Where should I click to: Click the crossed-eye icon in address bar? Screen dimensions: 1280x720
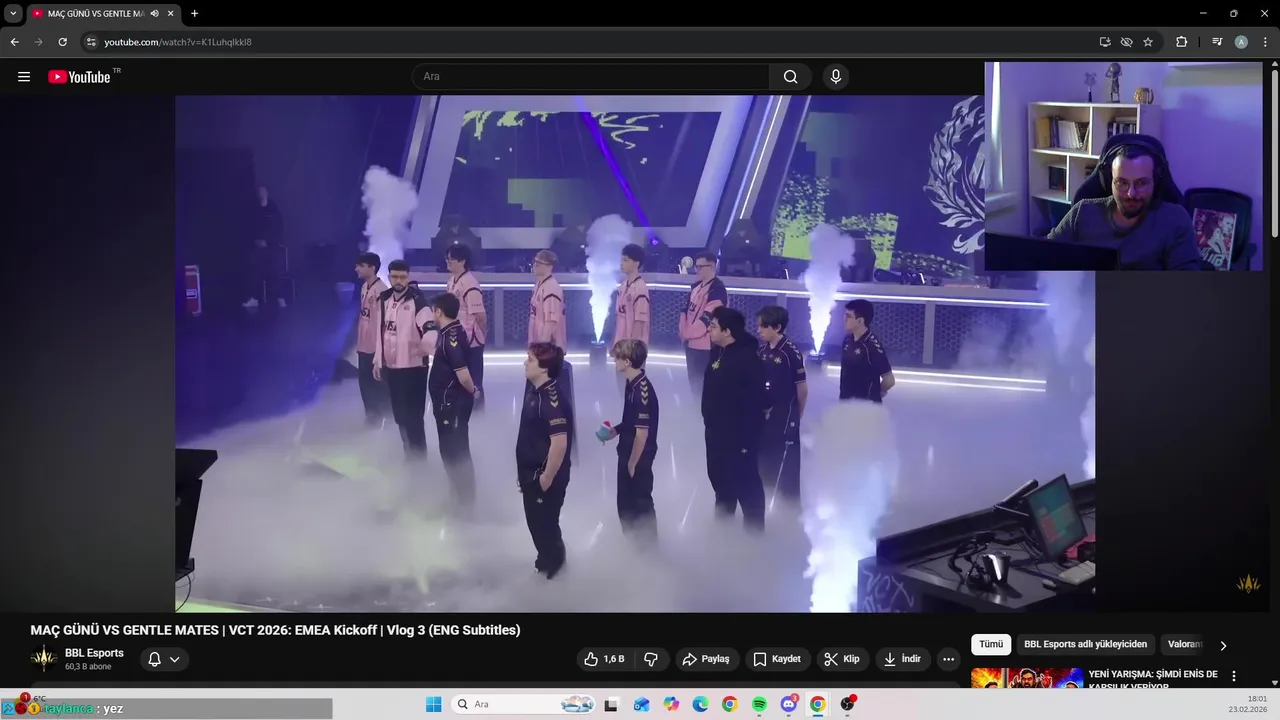[x=1126, y=42]
